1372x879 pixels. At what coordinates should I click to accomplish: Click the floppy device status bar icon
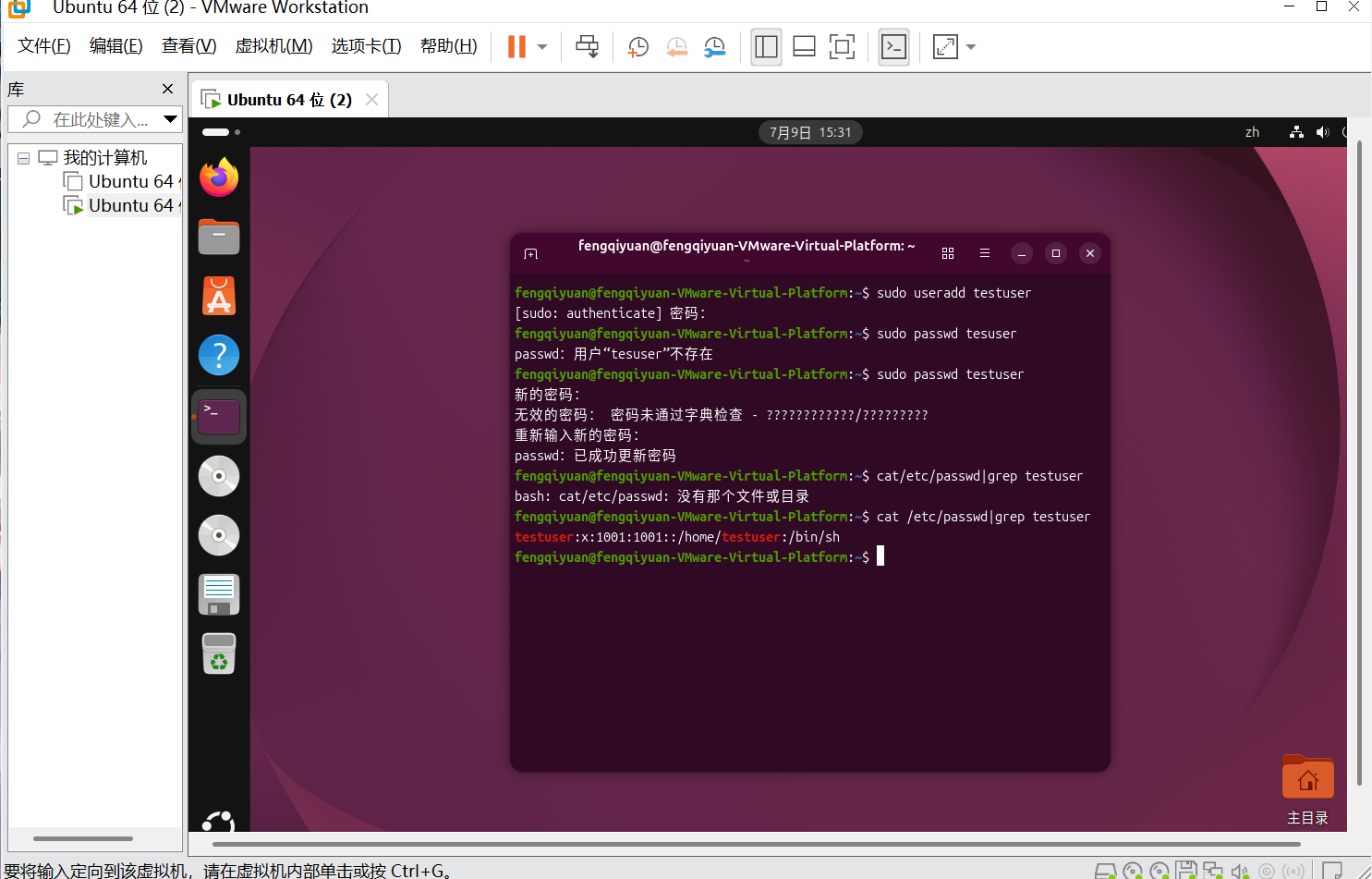[x=1186, y=871]
